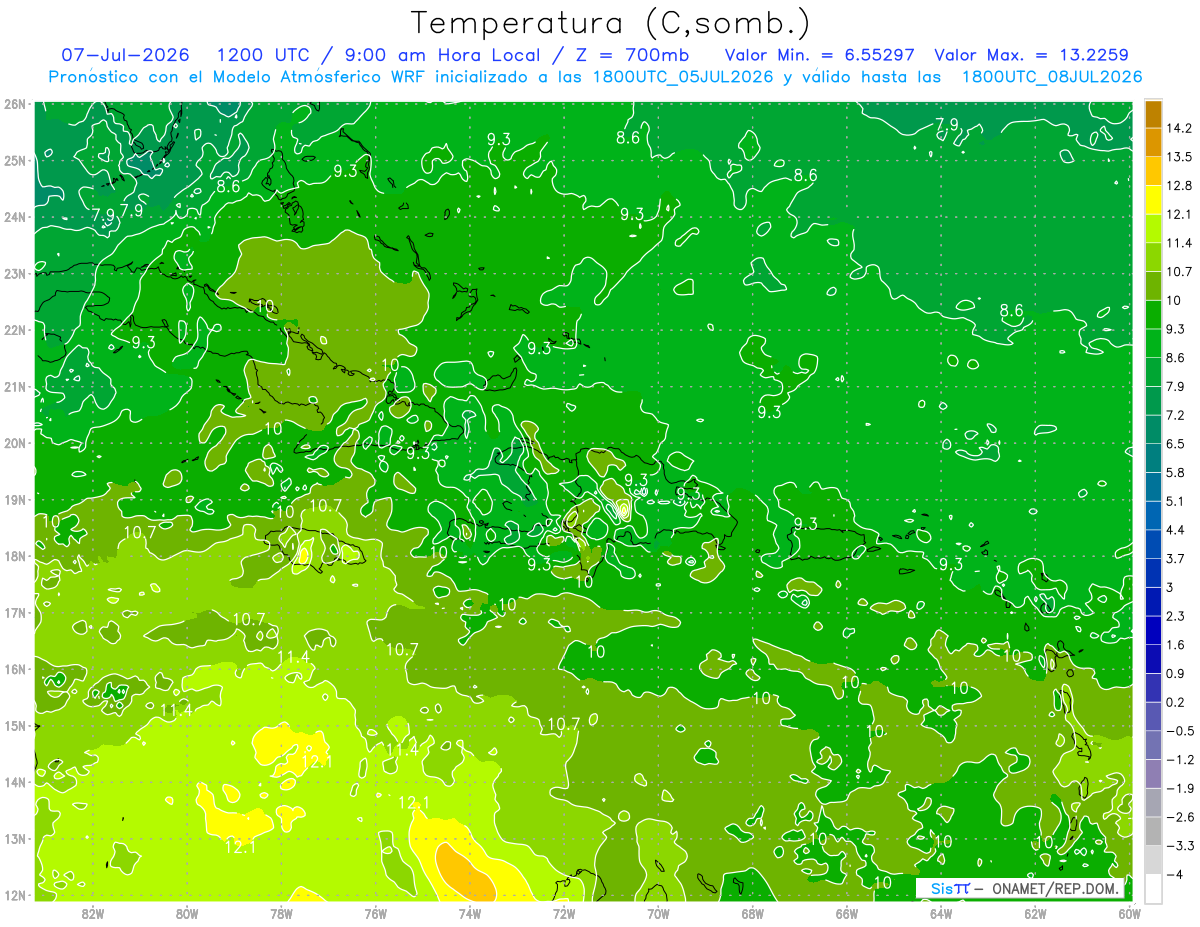This screenshot has width=1200, height=927.
Task: Select the 72W longitude axis label
Action: 564,912
